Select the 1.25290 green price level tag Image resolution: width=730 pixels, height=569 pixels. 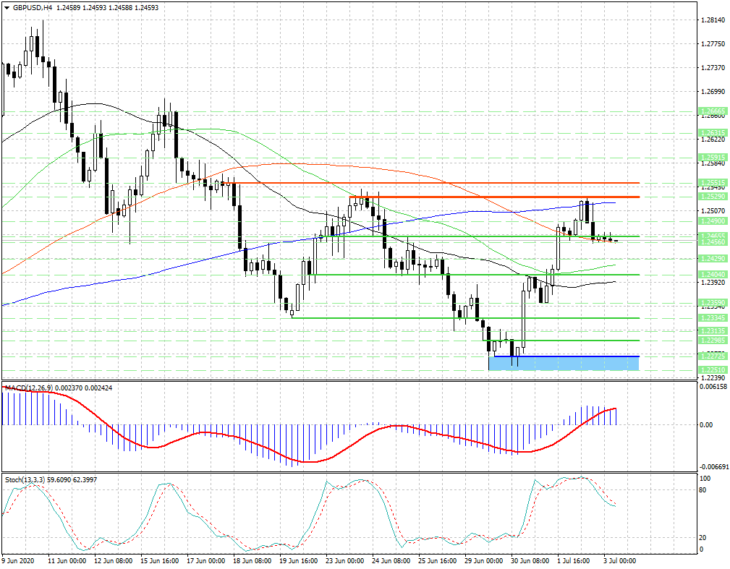pos(713,196)
